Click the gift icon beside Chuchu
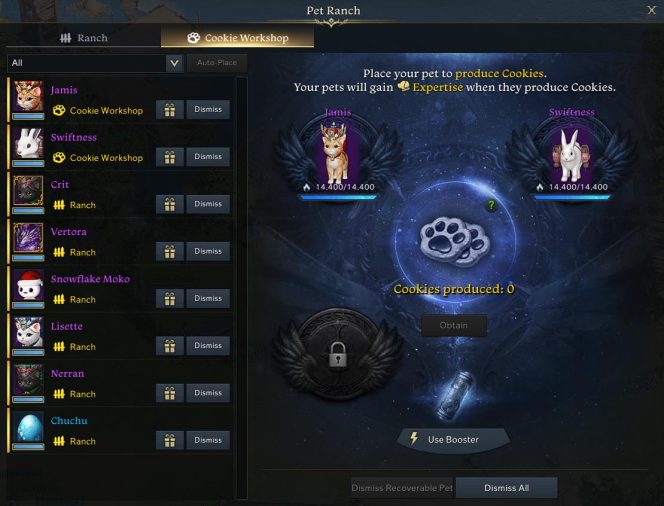664x506 pixels. (170, 440)
